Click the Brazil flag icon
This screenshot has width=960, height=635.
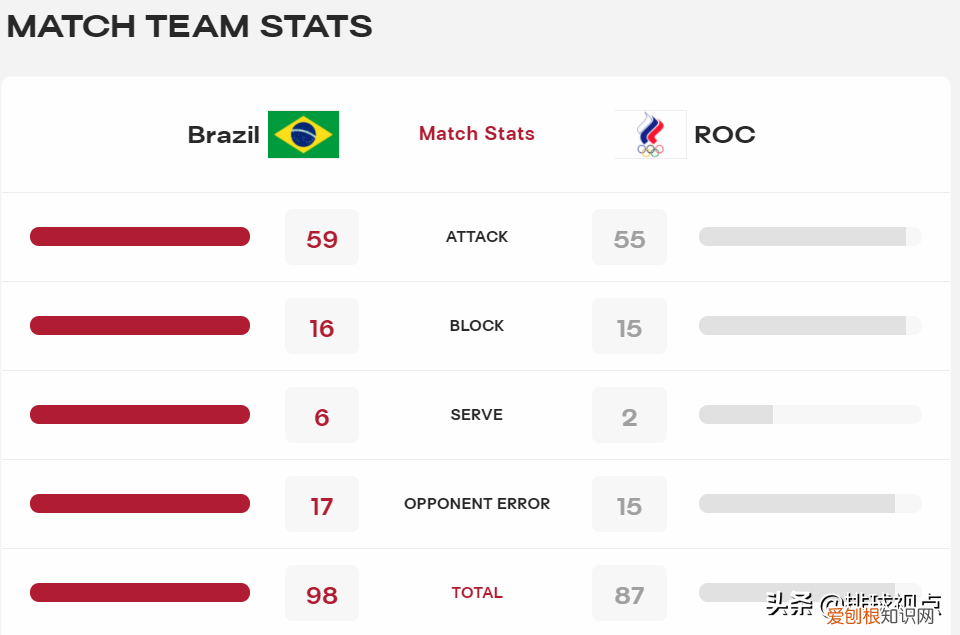click(x=303, y=134)
